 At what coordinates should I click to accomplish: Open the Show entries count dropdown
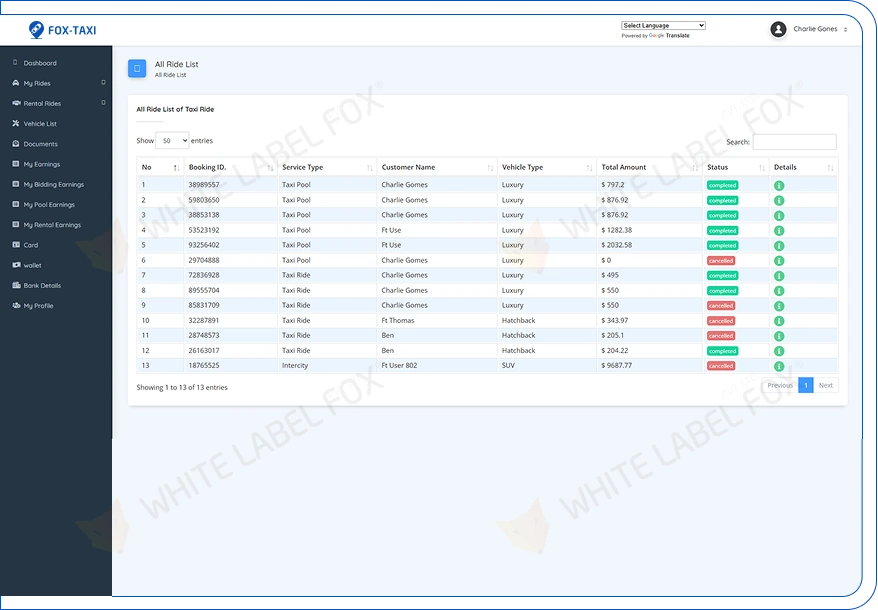pyautogui.click(x=172, y=141)
